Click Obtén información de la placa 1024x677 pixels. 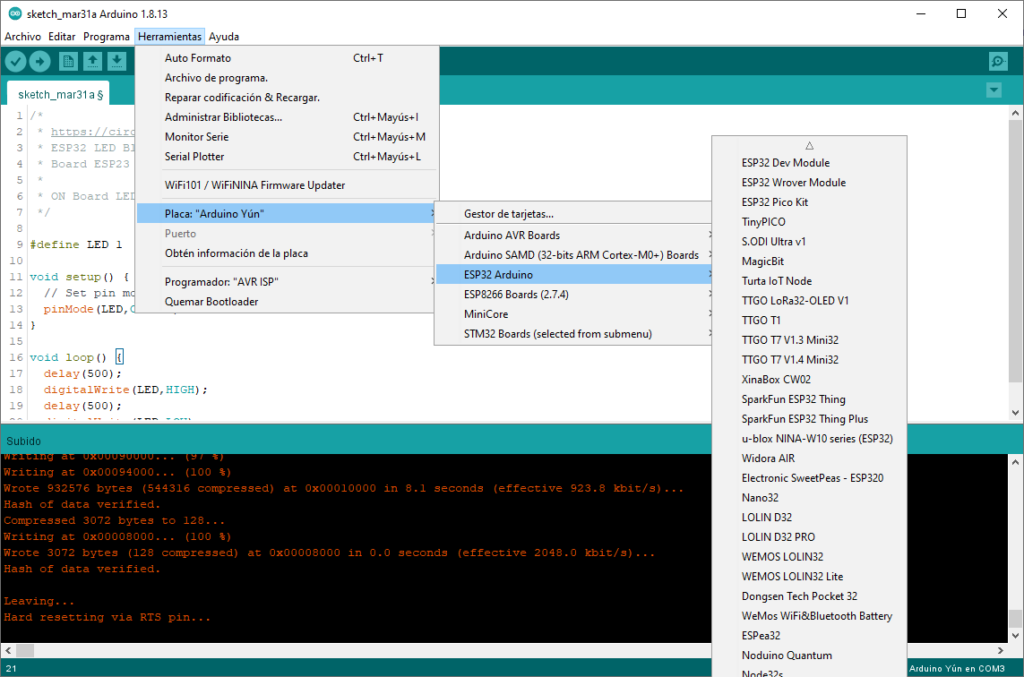coord(287,253)
